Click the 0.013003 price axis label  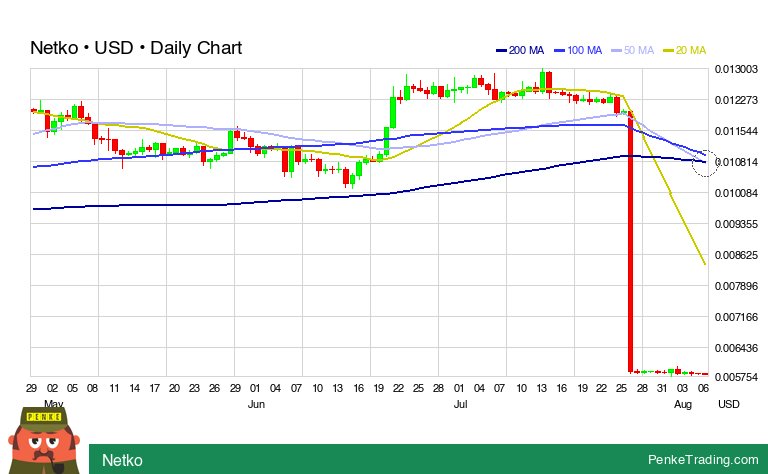click(x=736, y=69)
